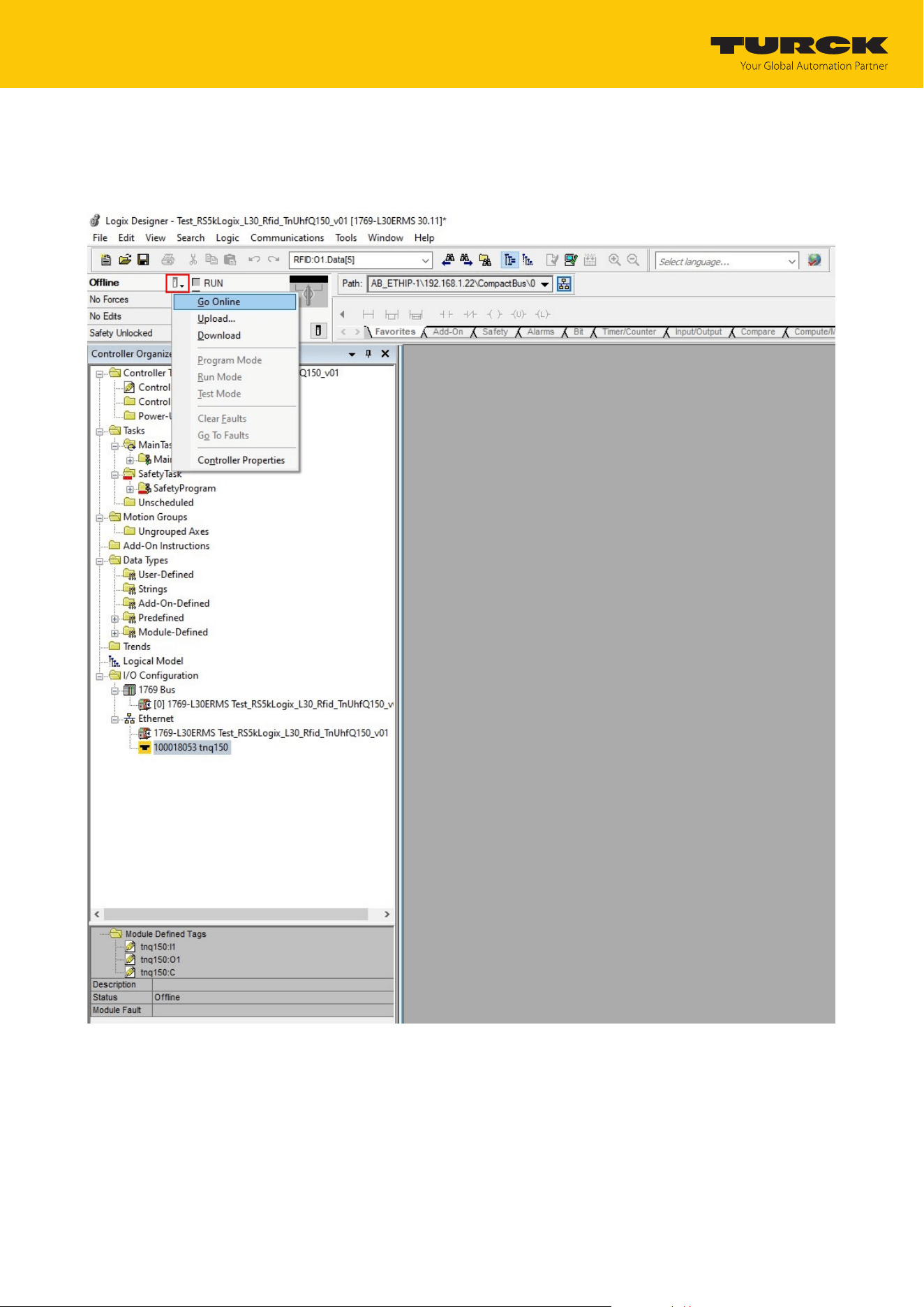Insert an examine-on contact instruction
The height and width of the screenshot is (1307, 924).
446,314
